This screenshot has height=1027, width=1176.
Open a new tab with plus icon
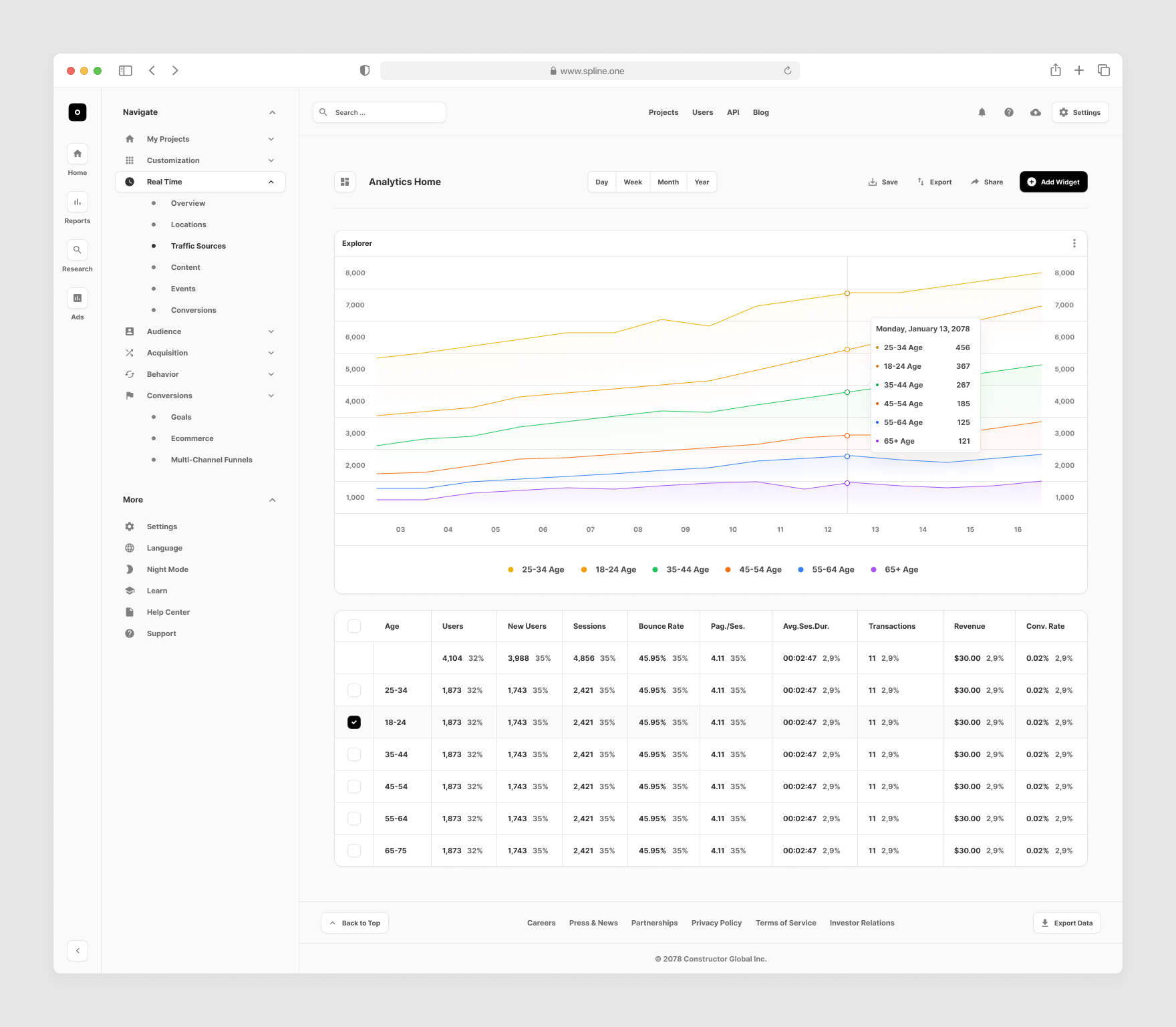tap(1079, 70)
